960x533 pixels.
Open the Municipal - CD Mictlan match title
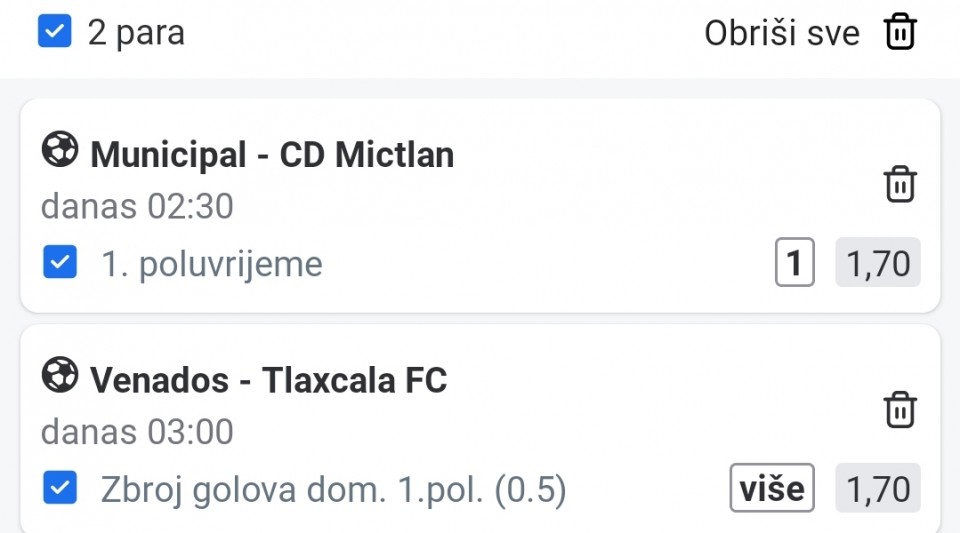point(272,155)
